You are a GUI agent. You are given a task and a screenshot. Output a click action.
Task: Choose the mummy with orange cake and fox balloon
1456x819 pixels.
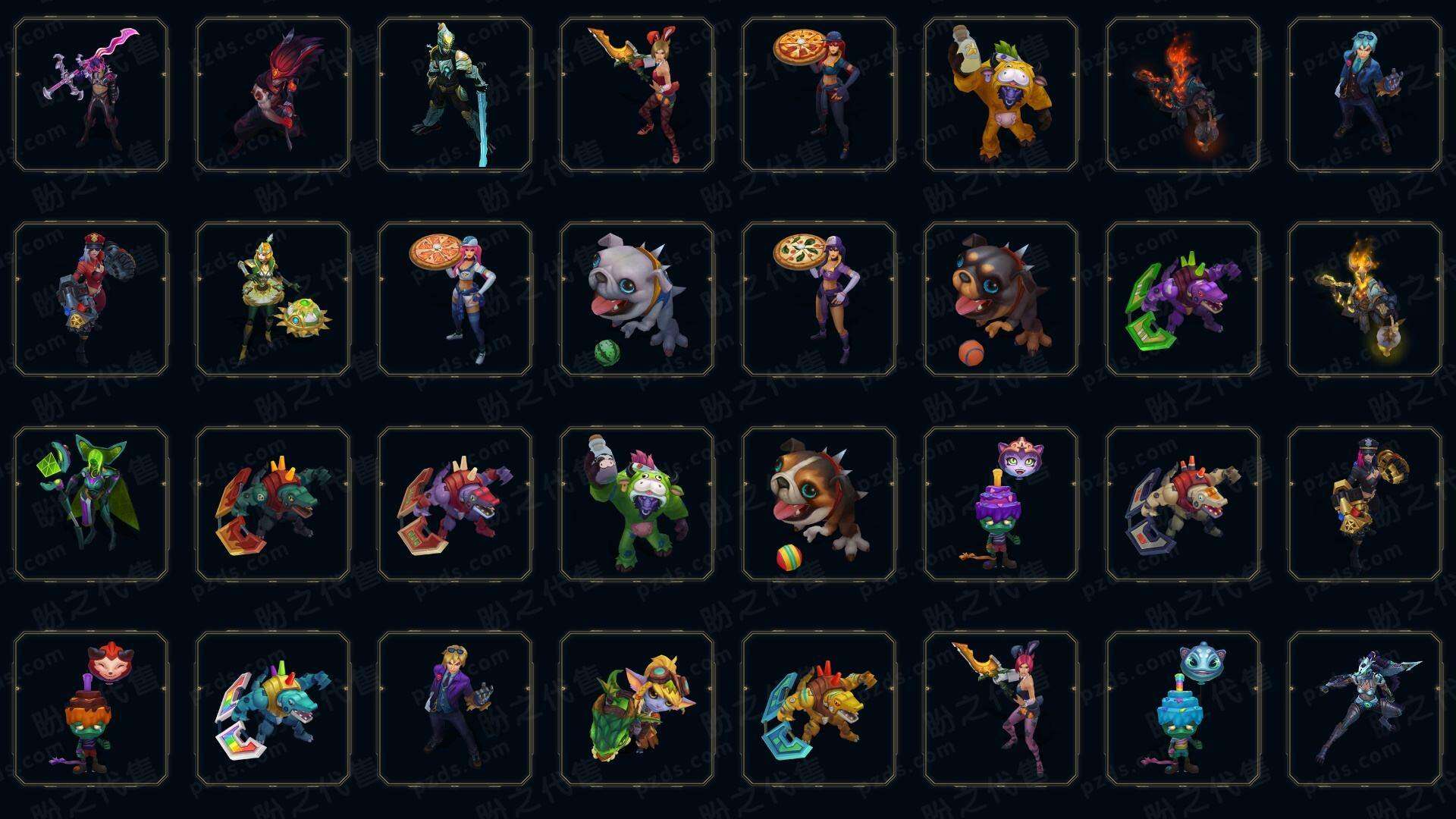point(91,708)
